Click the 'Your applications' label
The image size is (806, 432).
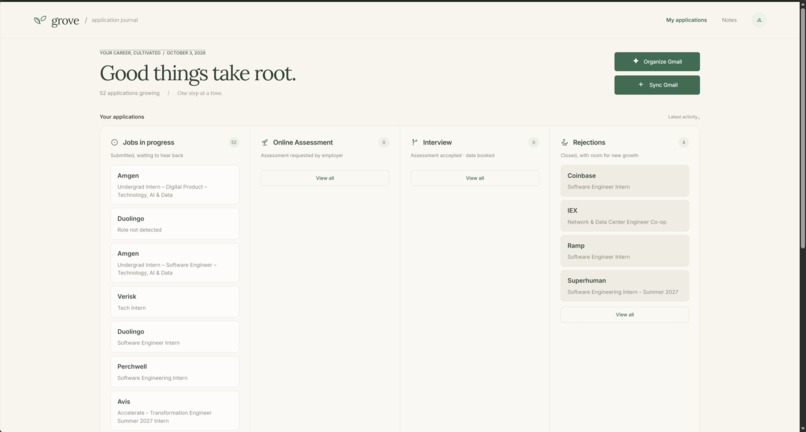click(x=122, y=117)
